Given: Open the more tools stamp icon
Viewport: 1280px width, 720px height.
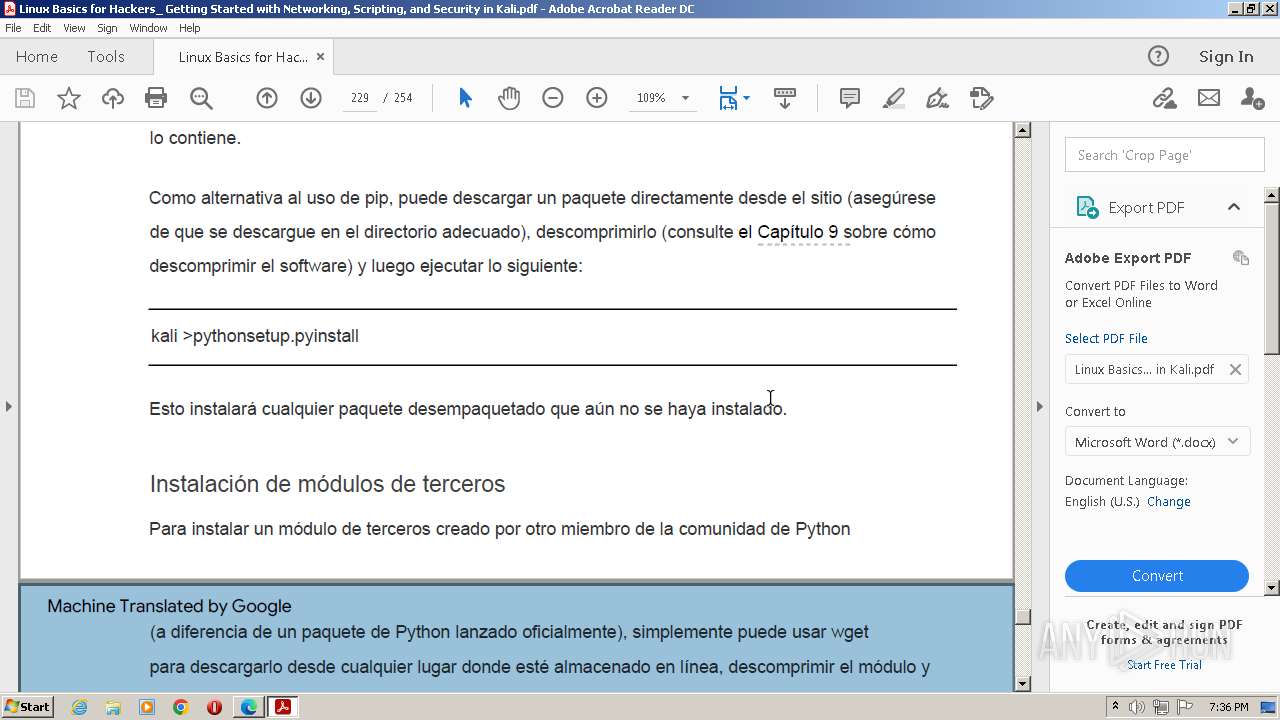Looking at the screenshot, I should point(981,98).
